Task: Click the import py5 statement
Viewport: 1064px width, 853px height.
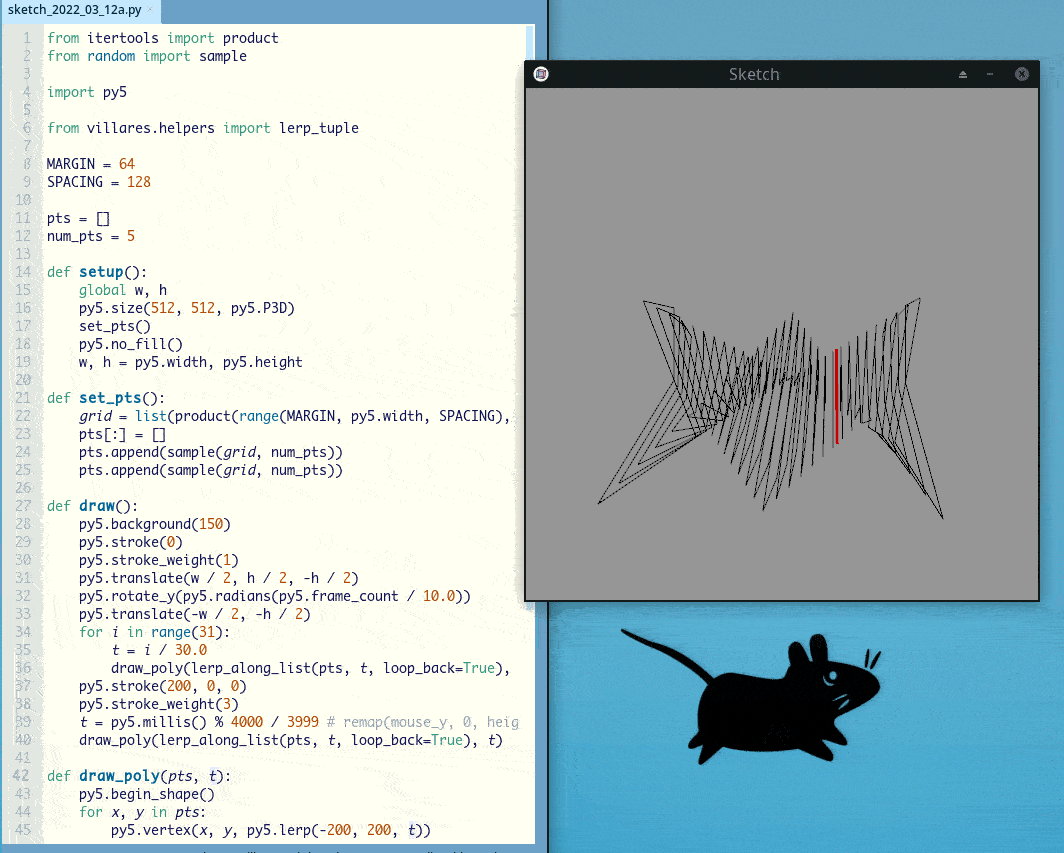Action: tap(86, 92)
